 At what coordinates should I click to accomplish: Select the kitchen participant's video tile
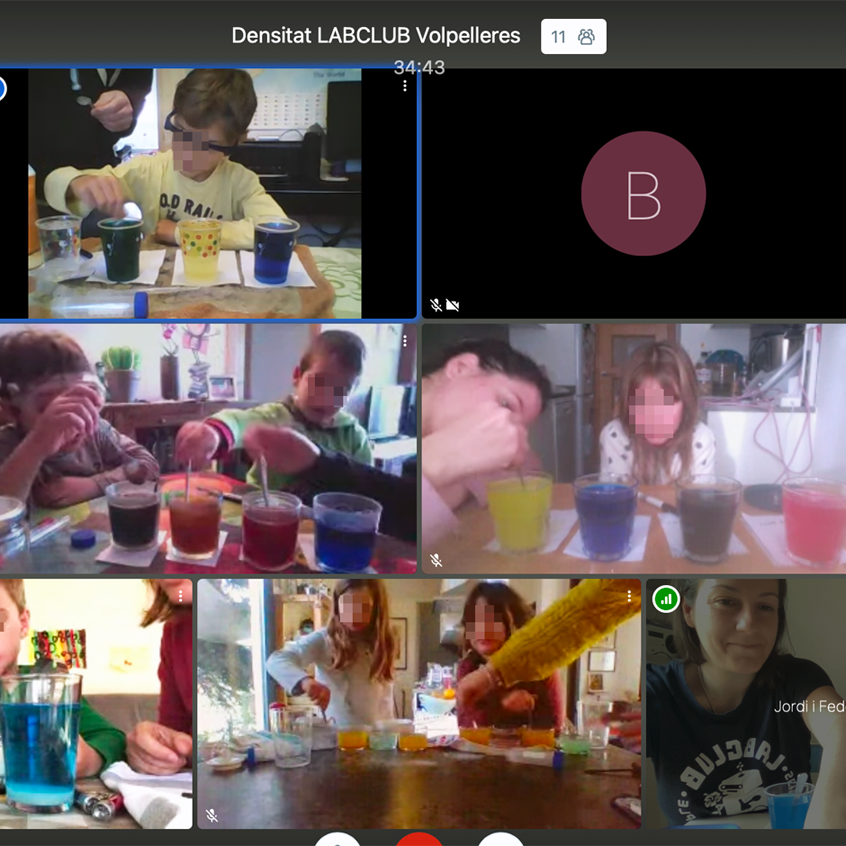633,447
